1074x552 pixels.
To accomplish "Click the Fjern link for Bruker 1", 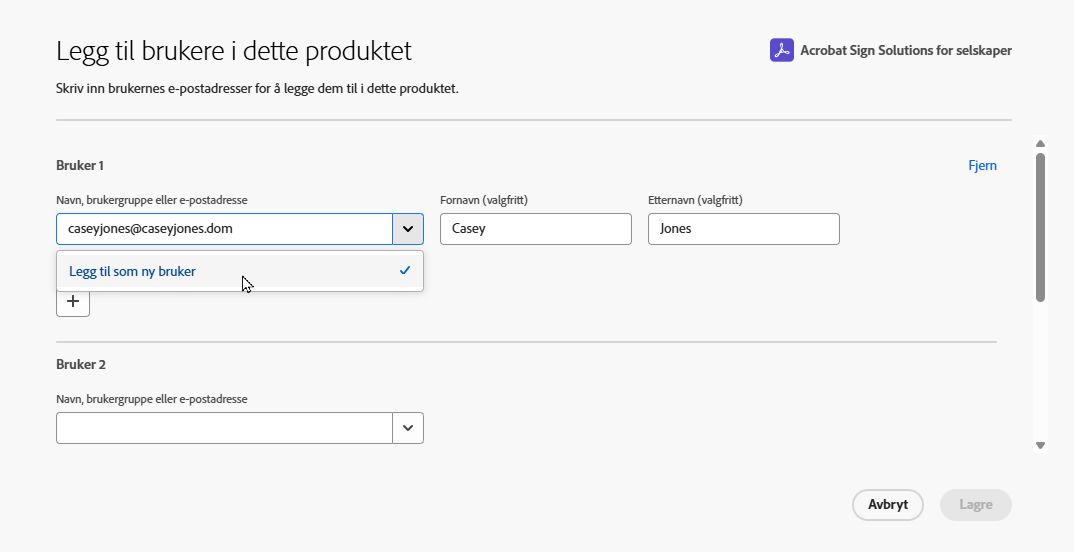I will (982, 165).
